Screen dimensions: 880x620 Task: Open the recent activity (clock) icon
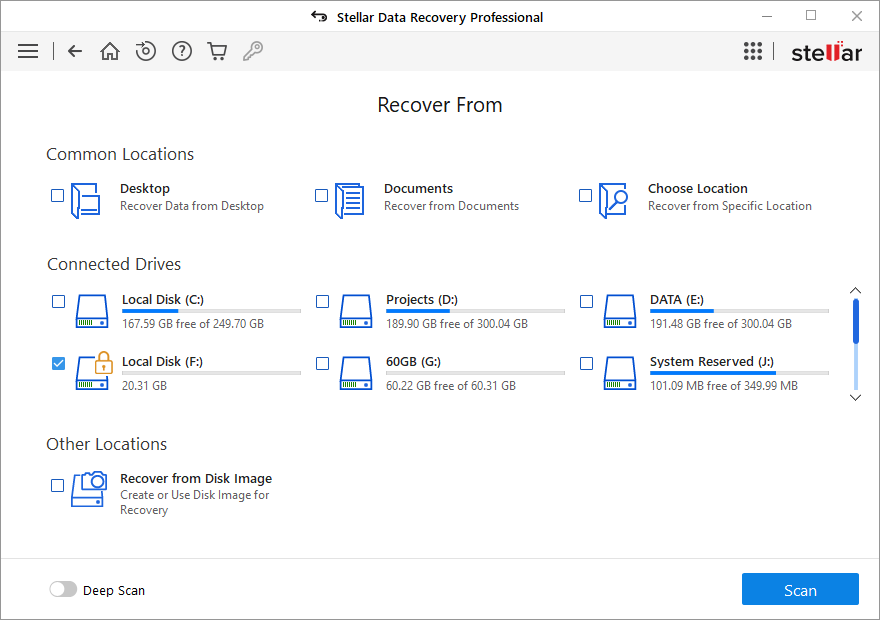point(146,50)
